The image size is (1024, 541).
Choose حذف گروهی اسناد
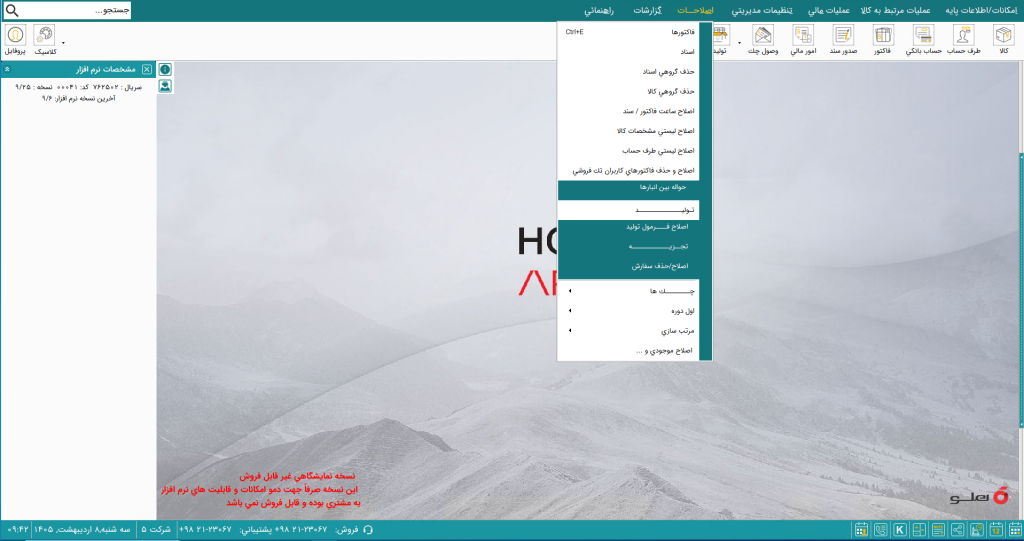pyautogui.click(x=628, y=72)
